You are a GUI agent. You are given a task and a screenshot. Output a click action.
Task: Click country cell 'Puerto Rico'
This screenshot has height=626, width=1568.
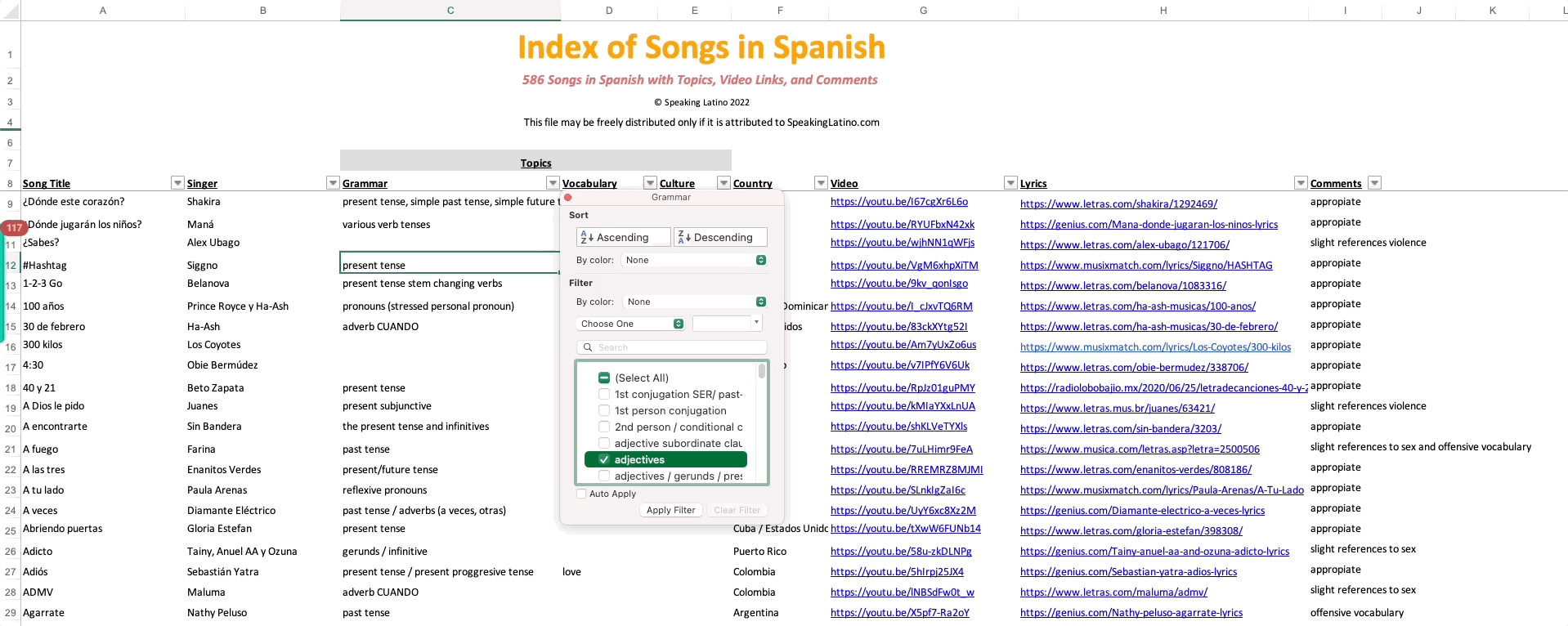[759, 552]
